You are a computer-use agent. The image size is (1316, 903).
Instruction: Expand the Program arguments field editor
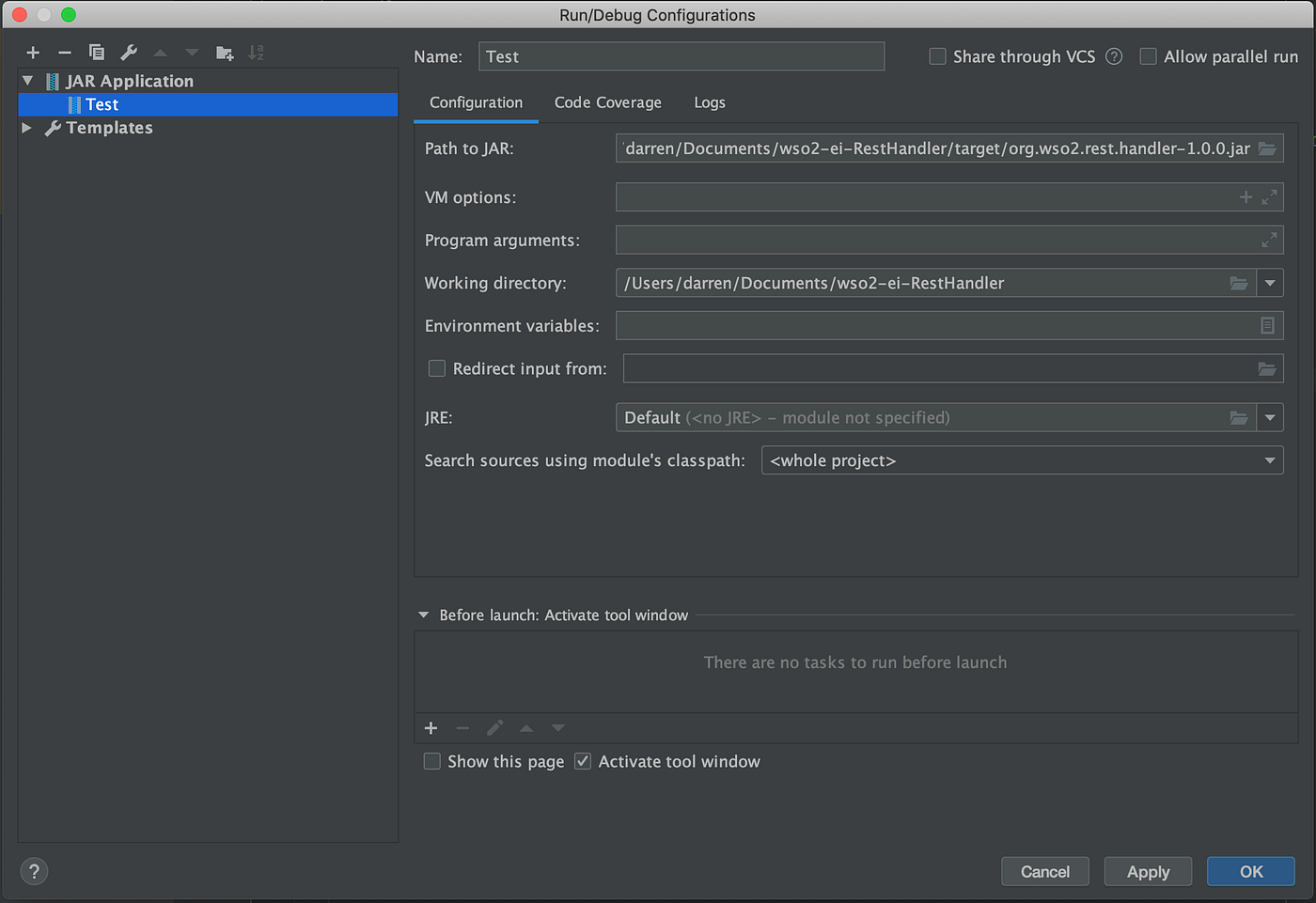[1270, 240]
